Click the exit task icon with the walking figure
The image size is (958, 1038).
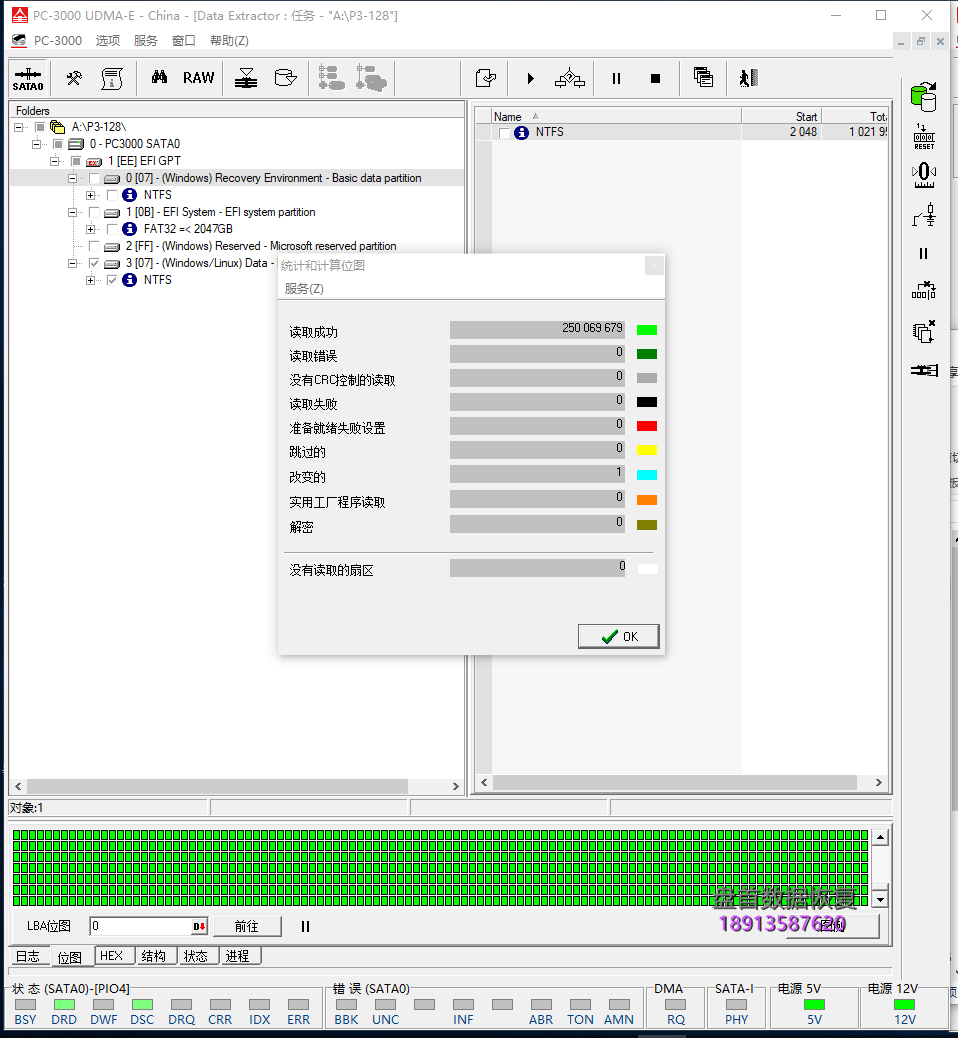pyautogui.click(x=748, y=77)
